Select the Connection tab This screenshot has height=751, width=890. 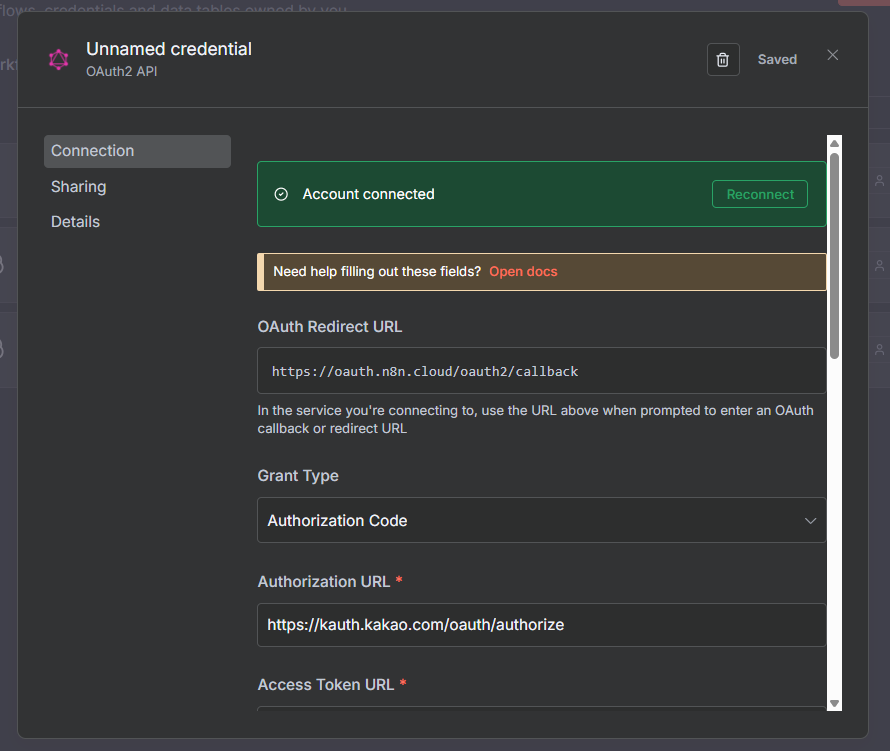[137, 151]
